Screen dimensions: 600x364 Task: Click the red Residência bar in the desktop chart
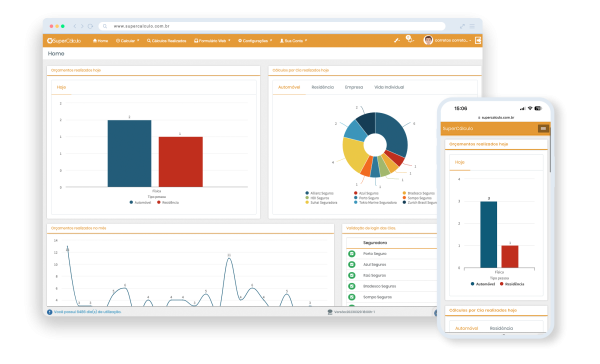tap(181, 162)
